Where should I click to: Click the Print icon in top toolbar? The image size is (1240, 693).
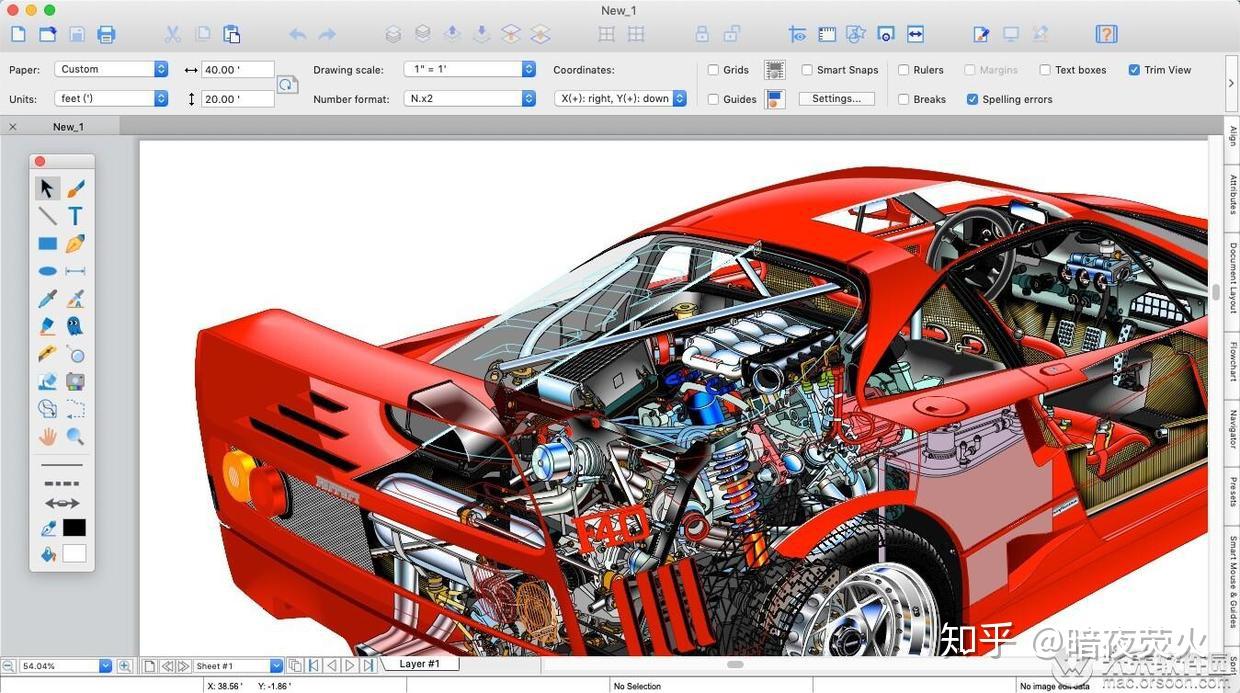coord(106,34)
